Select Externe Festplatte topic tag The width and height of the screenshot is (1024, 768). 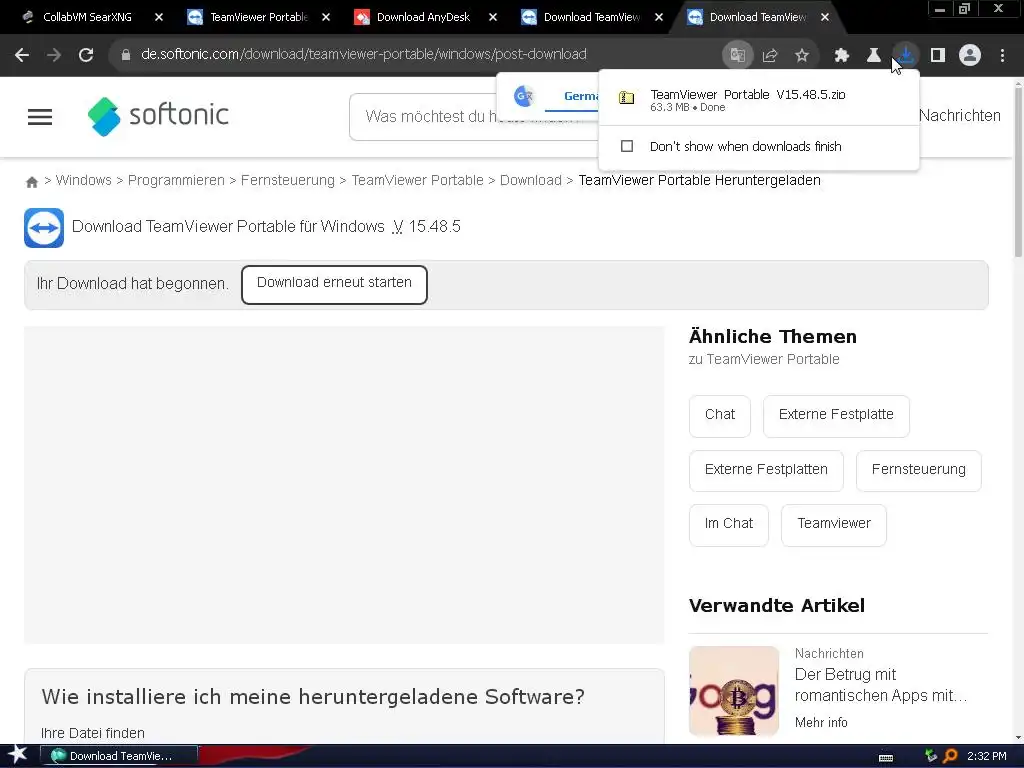coord(836,415)
